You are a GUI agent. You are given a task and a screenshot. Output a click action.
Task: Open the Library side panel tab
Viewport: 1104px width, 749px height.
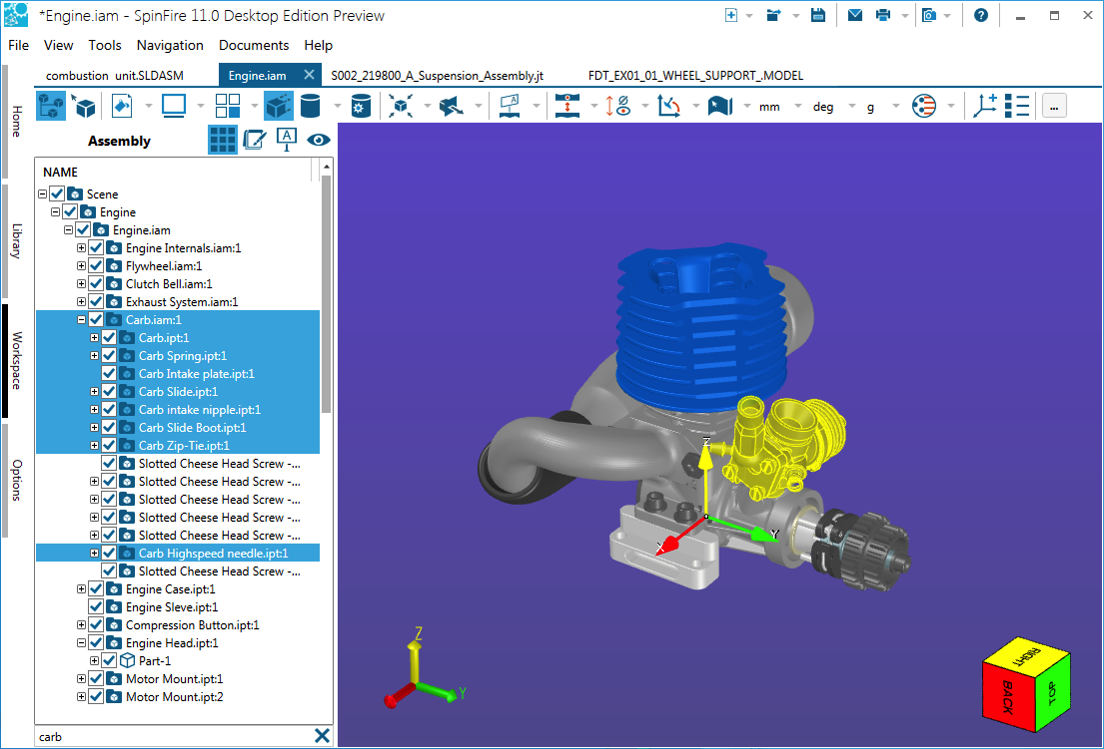16,241
